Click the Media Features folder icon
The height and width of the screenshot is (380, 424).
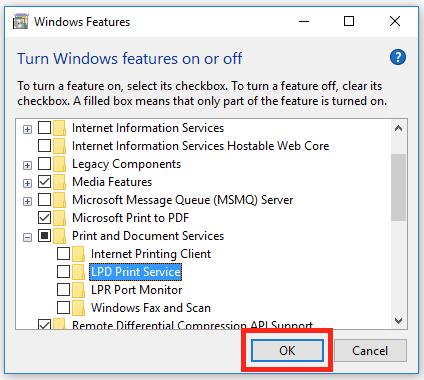pos(60,182)
